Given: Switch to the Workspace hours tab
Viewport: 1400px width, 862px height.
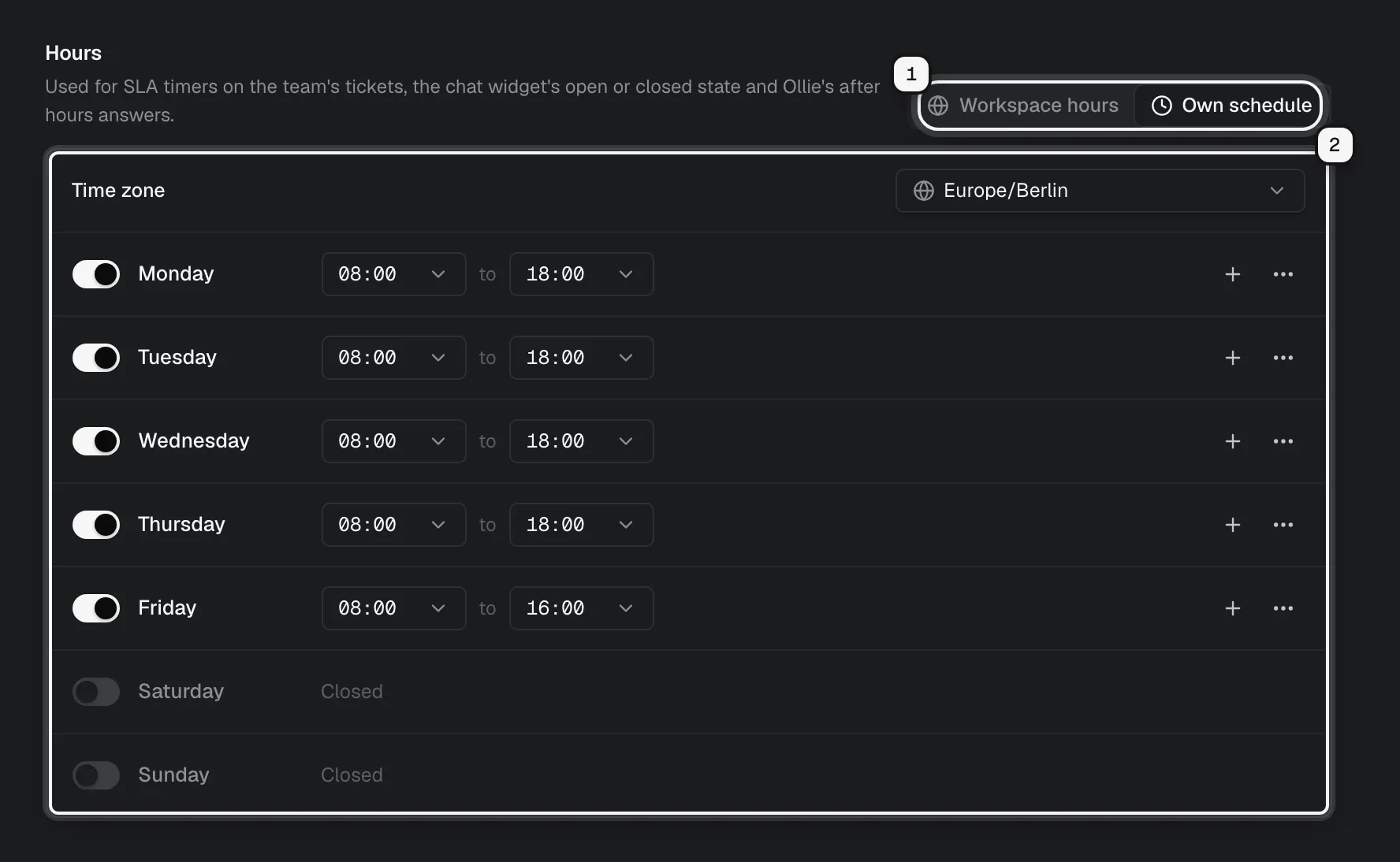Looking at the screenshot, I should coord(1024,106).
